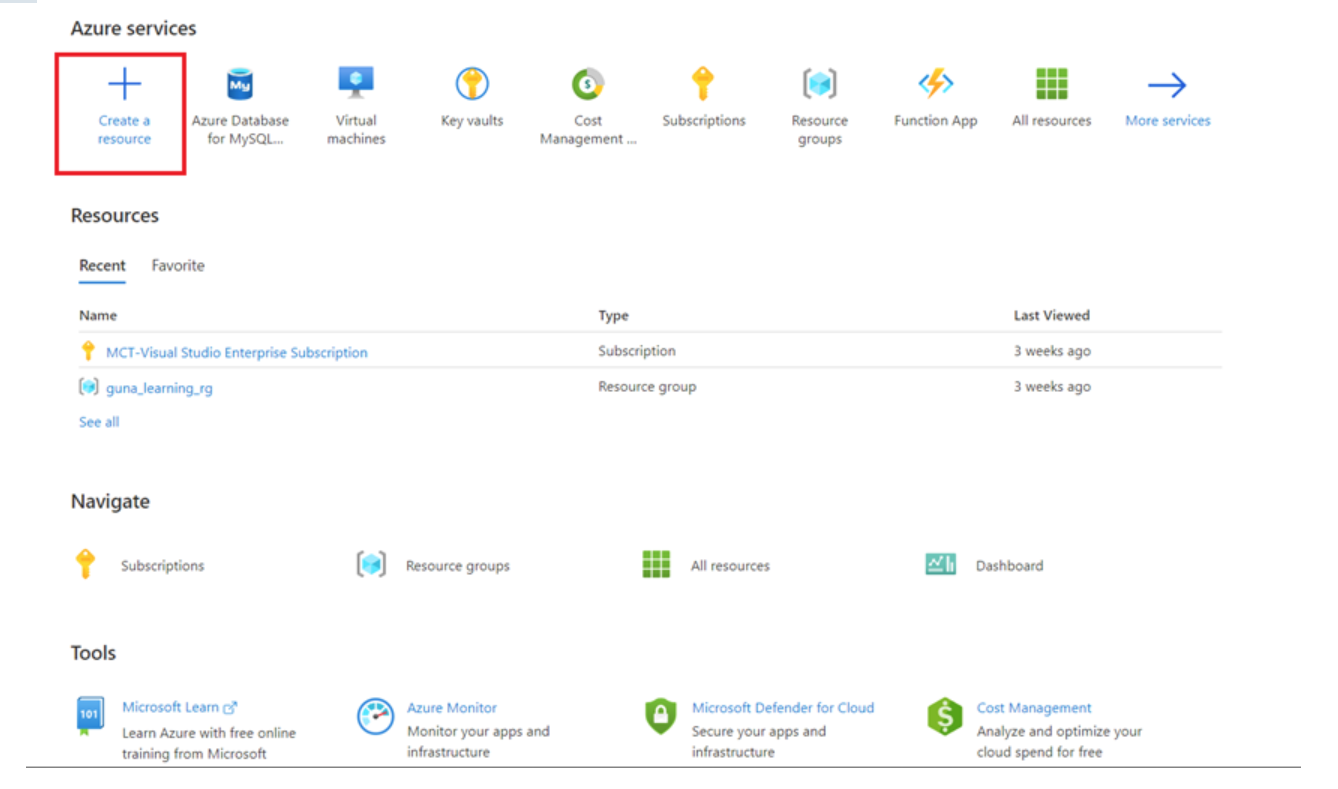The width and height of the screenshot is (1338, 789).
Task: Open the Function App lightning icon
Action: pyautogui.click(x=936, y=84)
